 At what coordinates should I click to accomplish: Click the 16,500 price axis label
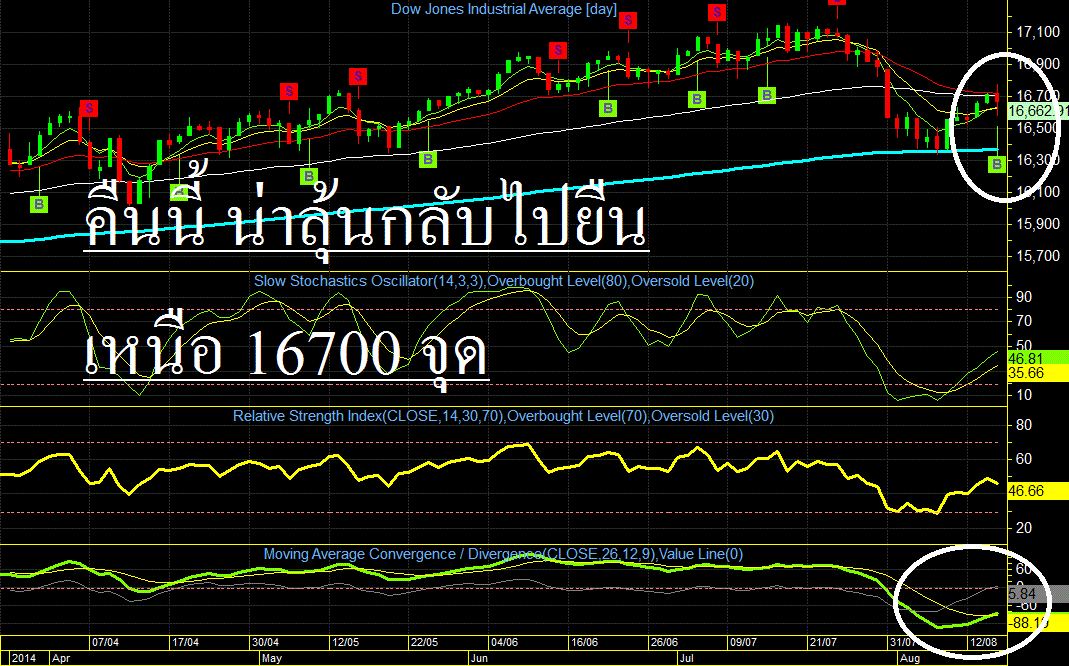coord(1038,128)
